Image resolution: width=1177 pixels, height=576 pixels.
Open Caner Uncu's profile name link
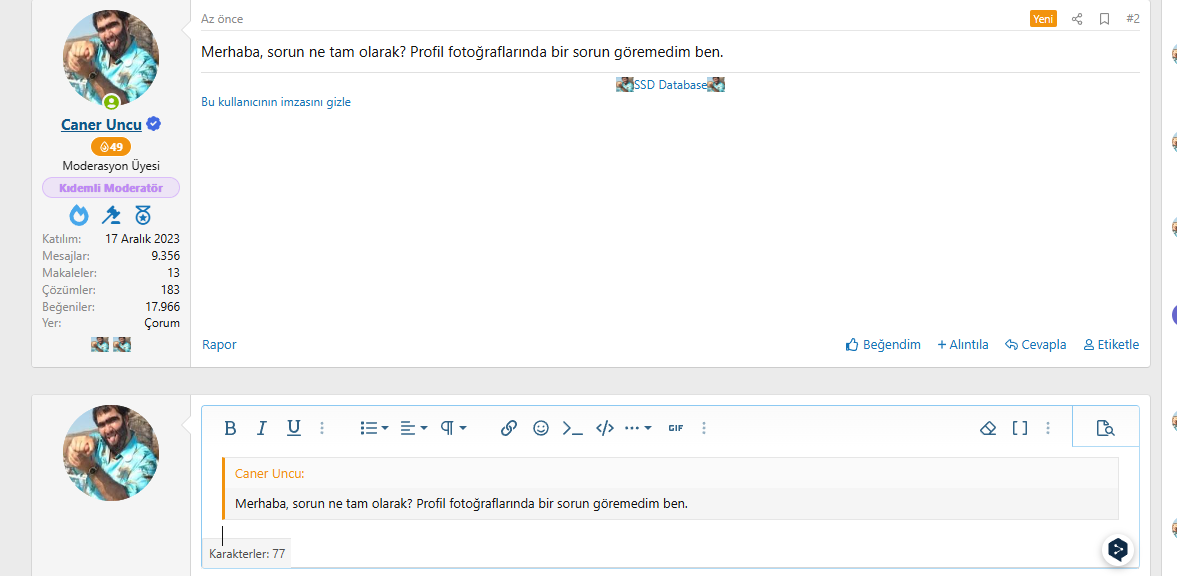[x=101, y=125]
